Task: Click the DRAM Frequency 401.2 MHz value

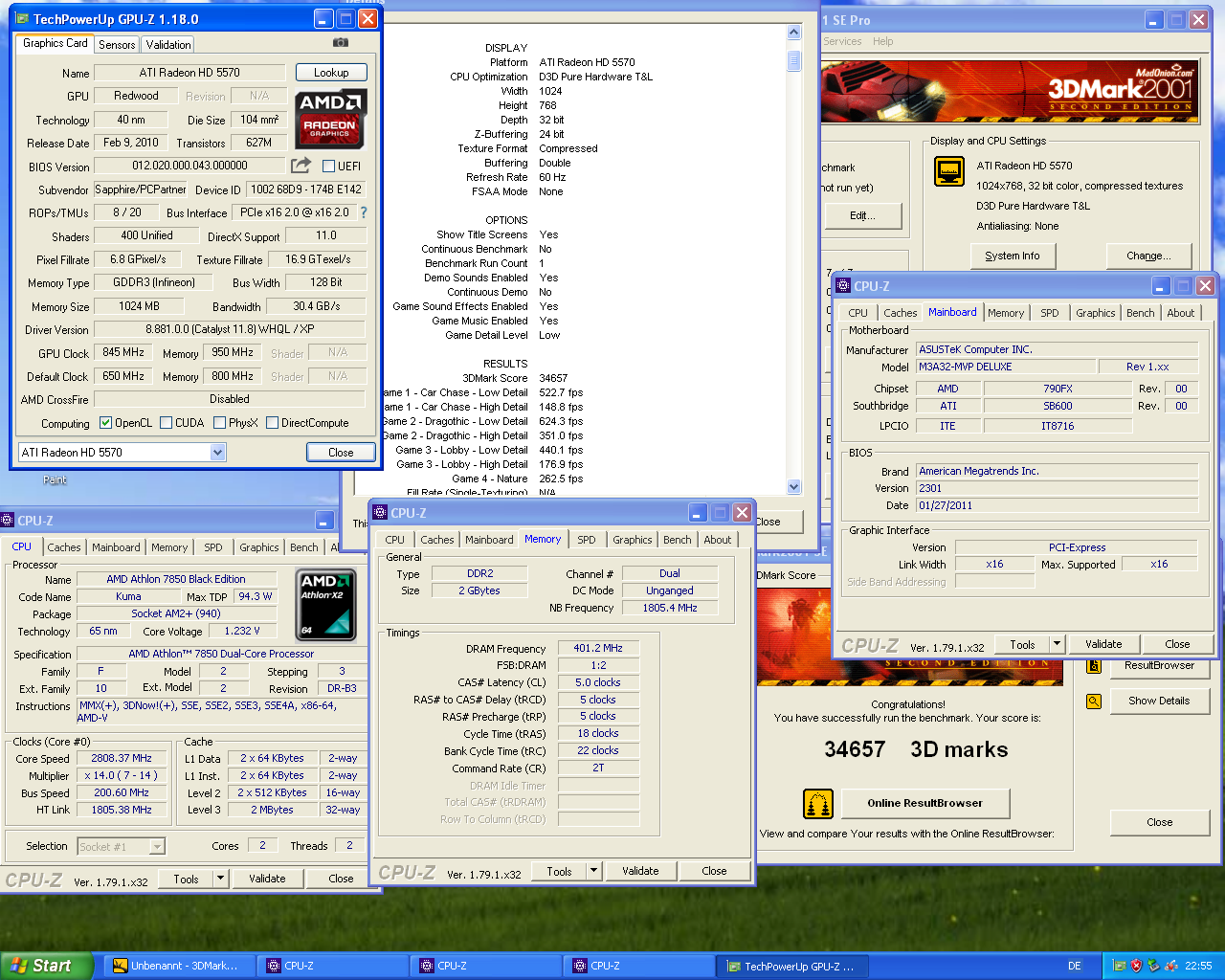Action: 598,648
